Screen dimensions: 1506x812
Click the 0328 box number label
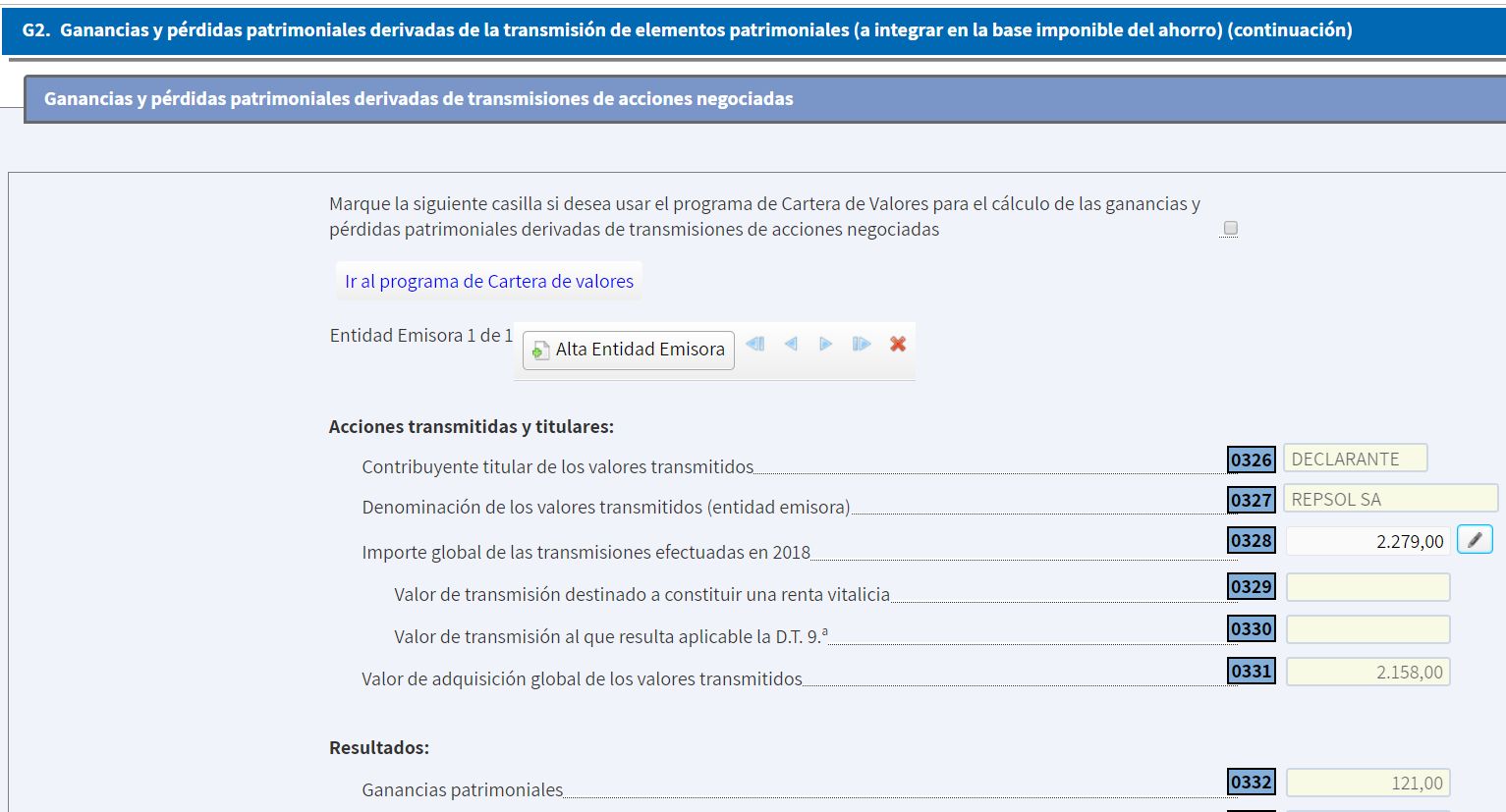coord(1251,541)
